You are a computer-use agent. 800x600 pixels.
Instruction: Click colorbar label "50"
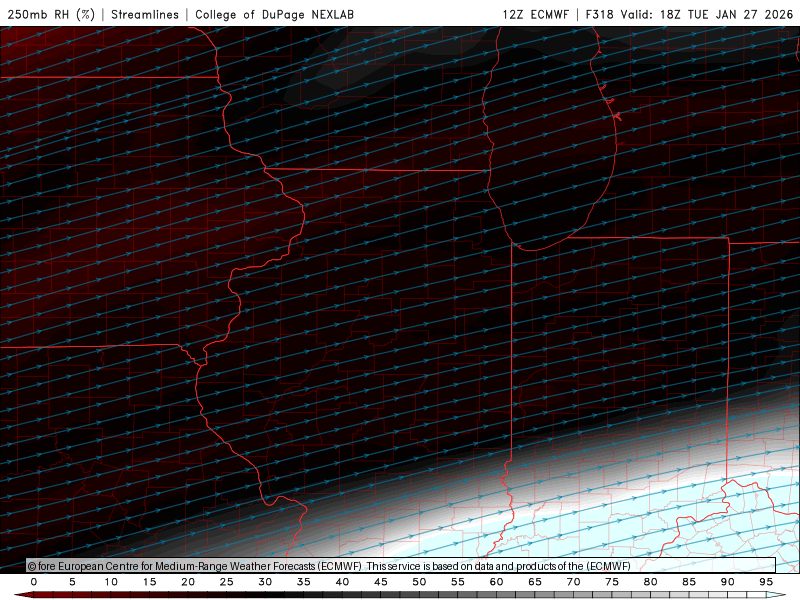pyautogui.click(x=419, y=582)
